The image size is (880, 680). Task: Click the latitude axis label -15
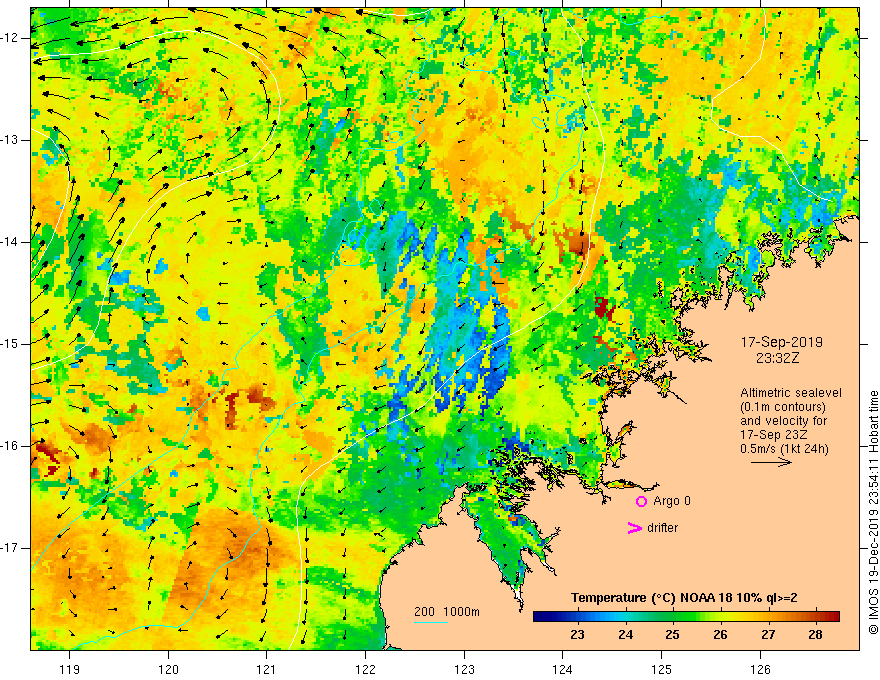point(10,344)
